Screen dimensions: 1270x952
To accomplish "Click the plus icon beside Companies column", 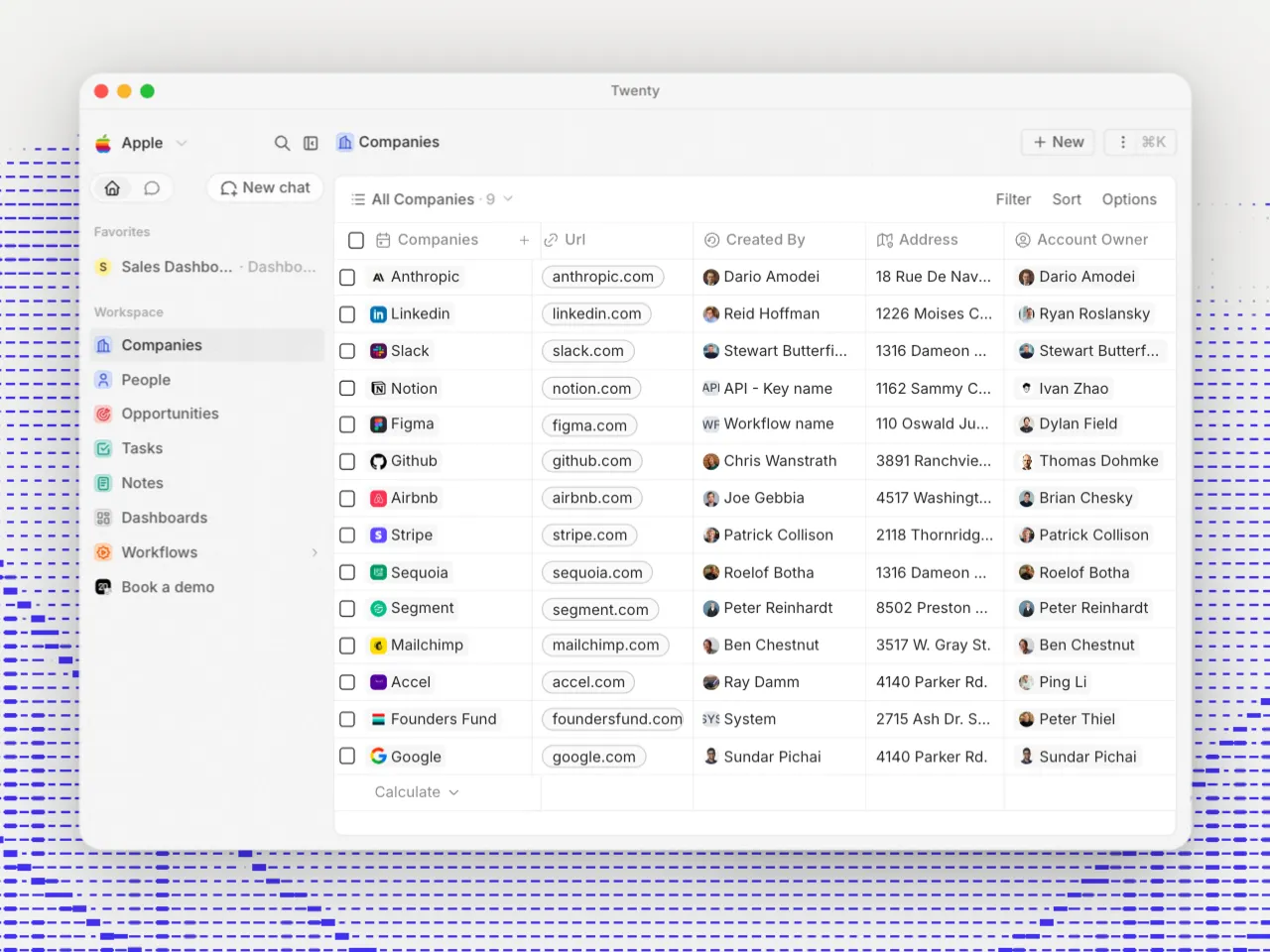I will pos(524,240).
